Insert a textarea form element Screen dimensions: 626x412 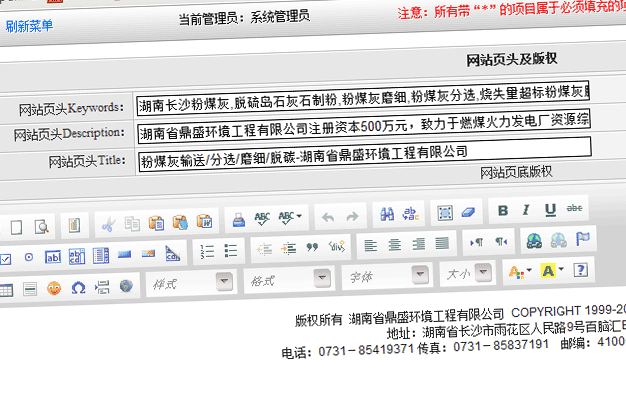pyautogui.click(x=77, y=256)
